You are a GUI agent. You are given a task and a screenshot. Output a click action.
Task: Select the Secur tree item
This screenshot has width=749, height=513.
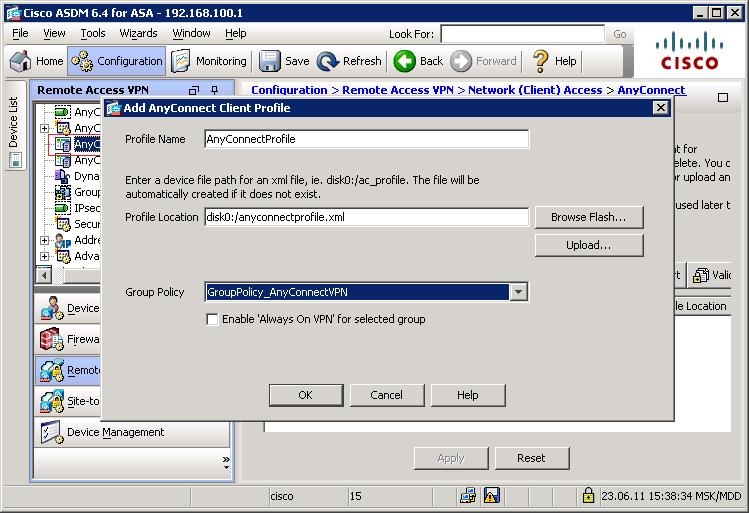tap(77, 224)
